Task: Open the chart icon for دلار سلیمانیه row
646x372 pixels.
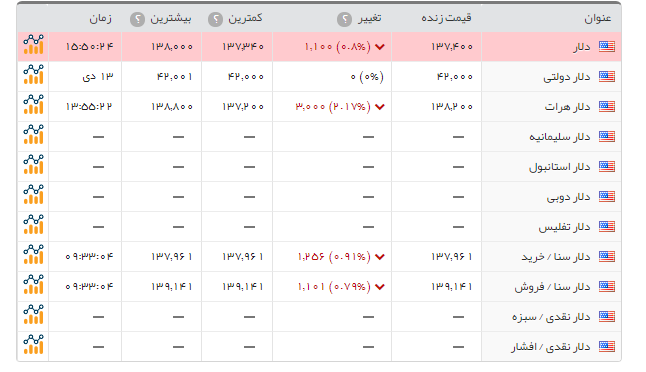Action: (x=33, y=135)
